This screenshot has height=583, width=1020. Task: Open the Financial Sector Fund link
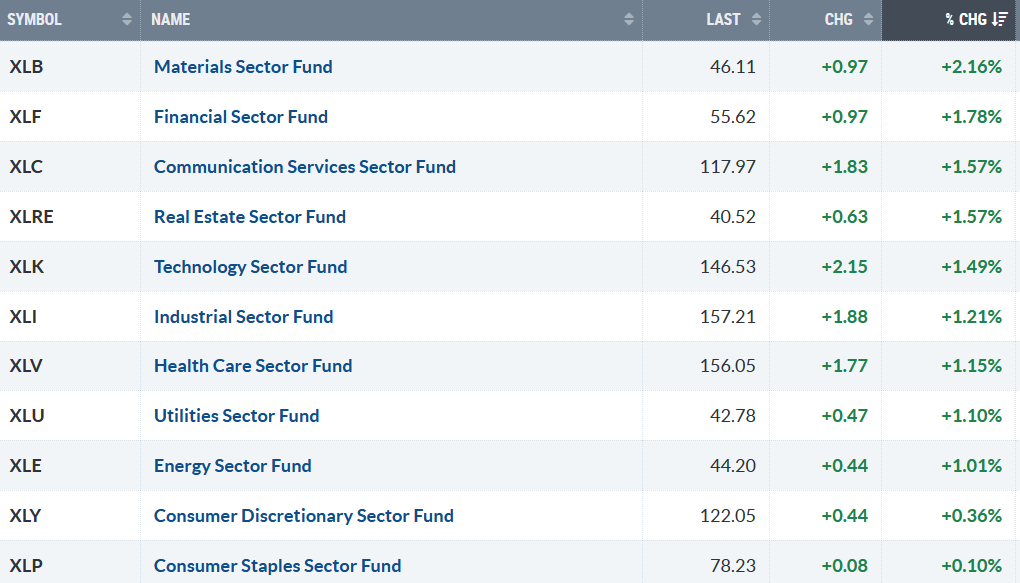click(x=241, y=117)
